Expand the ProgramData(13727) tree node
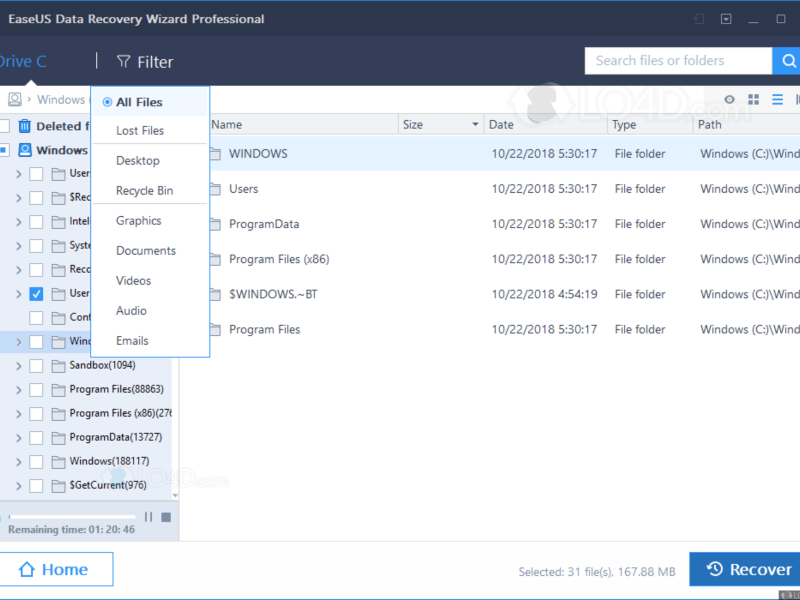Image resolution: width=800 pixels, height=600 pixels. click(19, 438)
